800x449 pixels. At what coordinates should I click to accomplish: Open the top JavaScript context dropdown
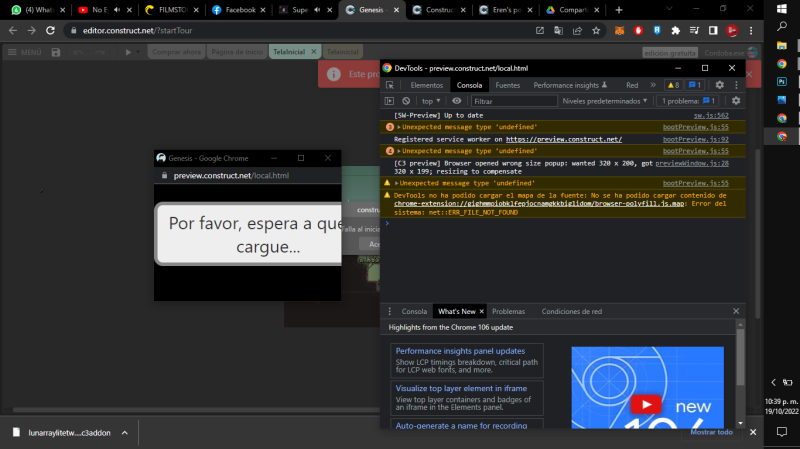coord(431,101)
